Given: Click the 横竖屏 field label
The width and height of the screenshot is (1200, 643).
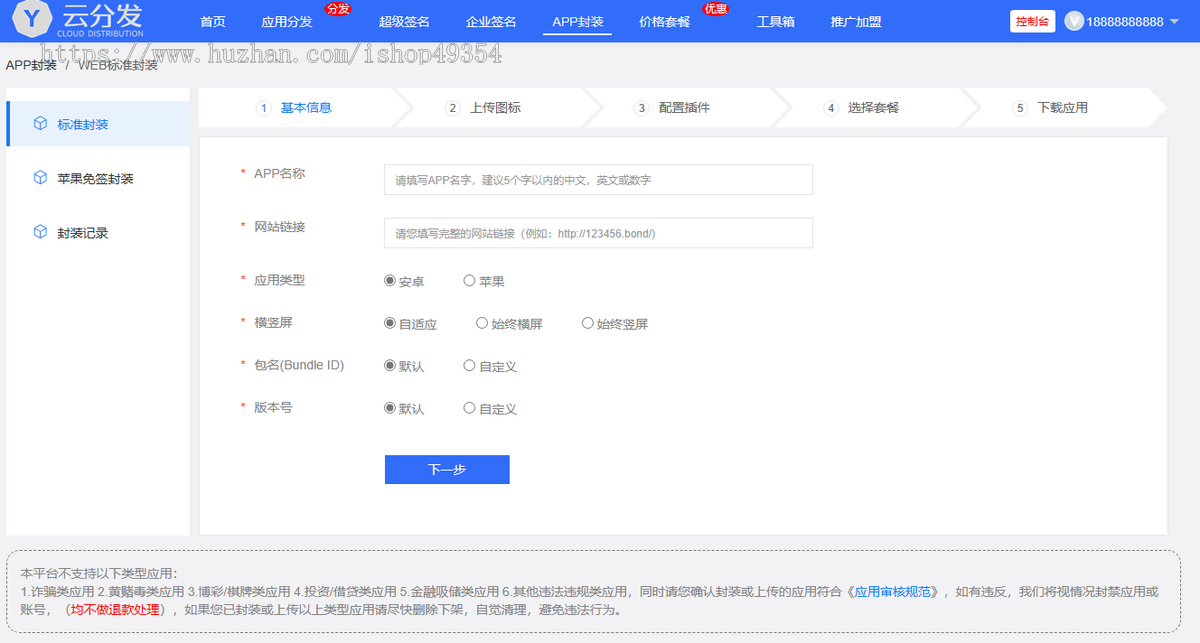Looking at the screenshot, I should (273, 322).
